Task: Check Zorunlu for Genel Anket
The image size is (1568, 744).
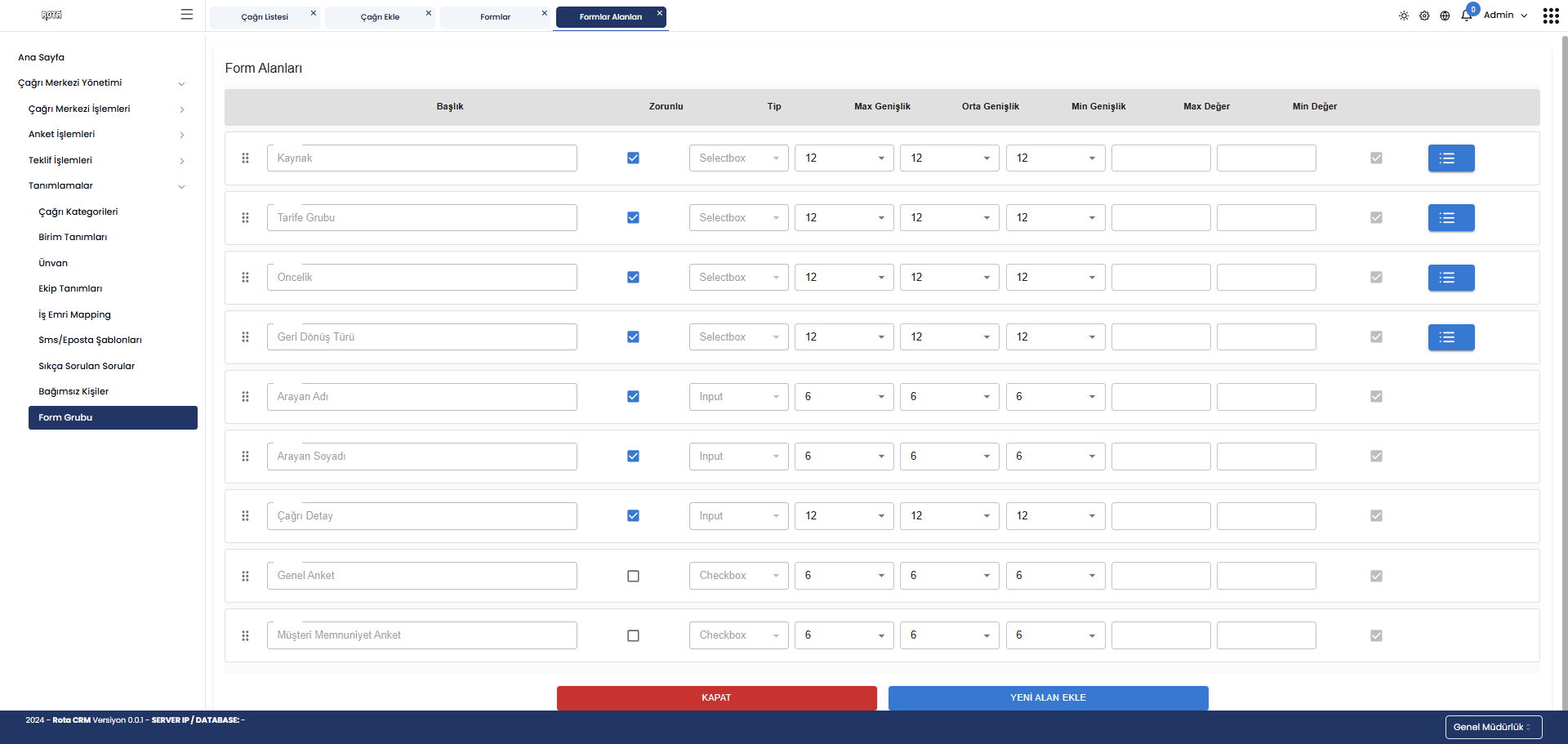Action: point(633,576)
